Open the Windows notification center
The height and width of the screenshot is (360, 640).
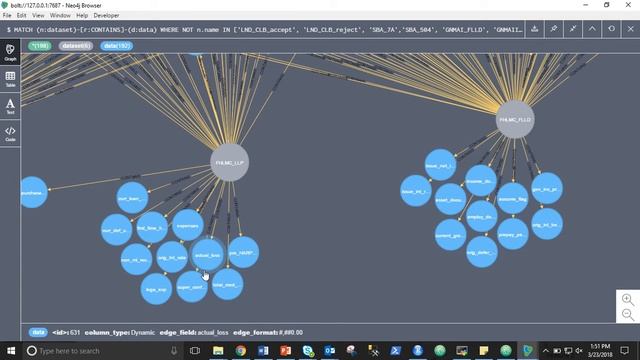(x=624, y=351)
